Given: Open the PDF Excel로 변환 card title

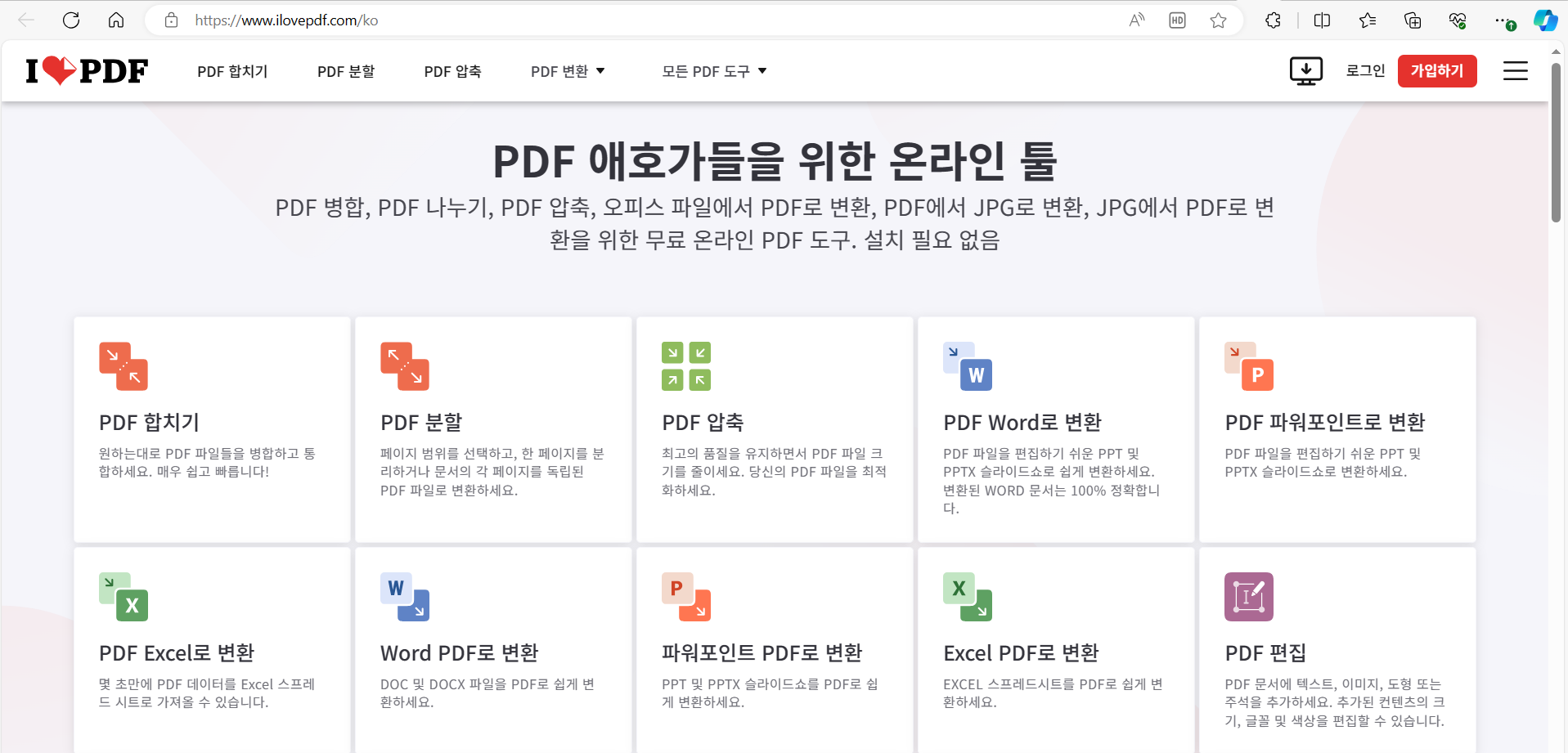Looking at the screenshot, I should (177, 653).
